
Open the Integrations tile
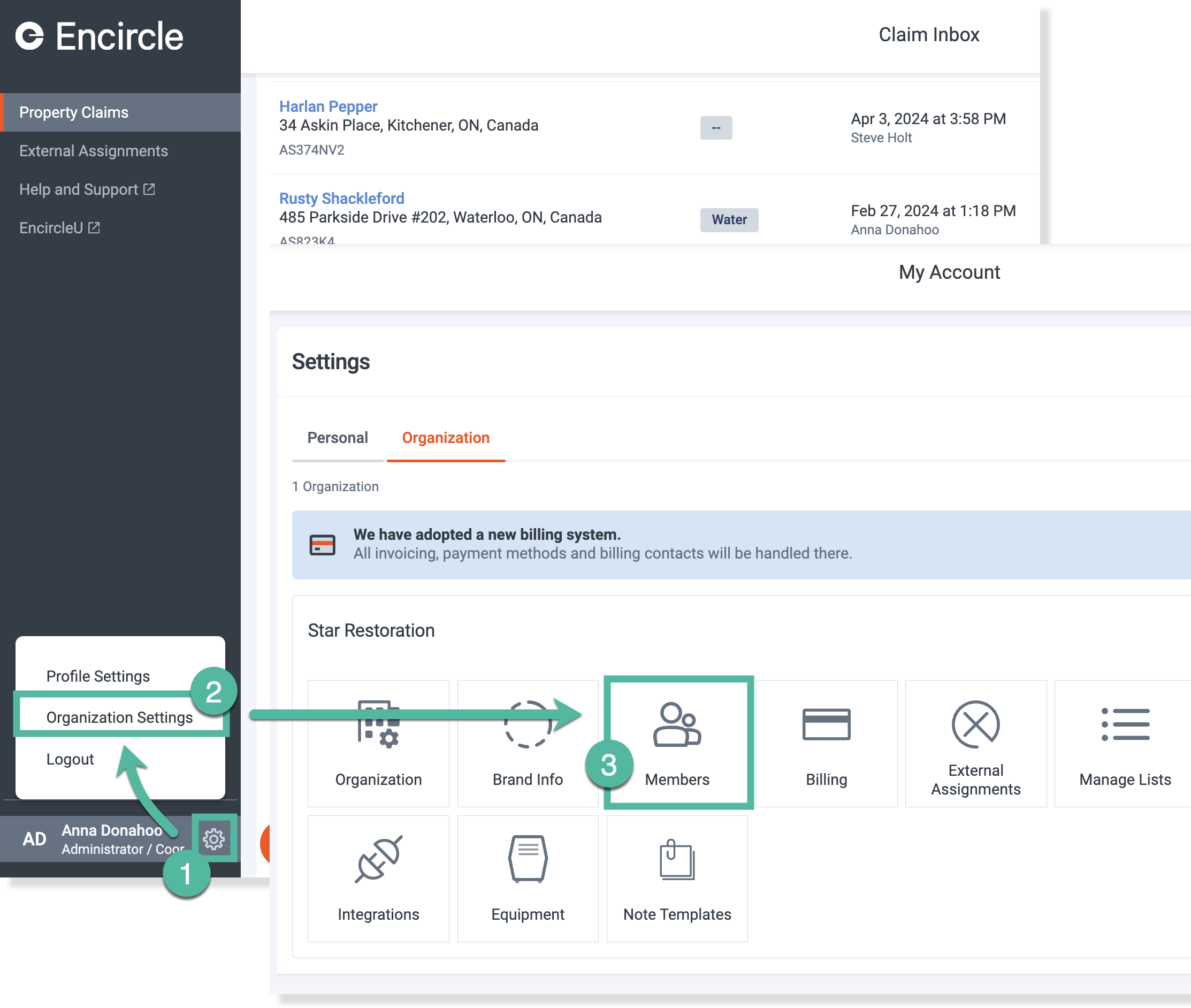378,879
